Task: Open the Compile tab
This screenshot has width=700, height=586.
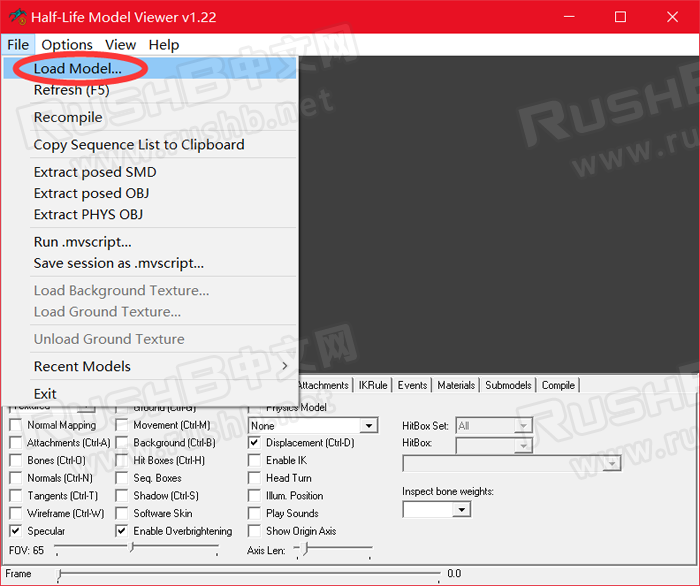Action: click(x=558, y=385)
